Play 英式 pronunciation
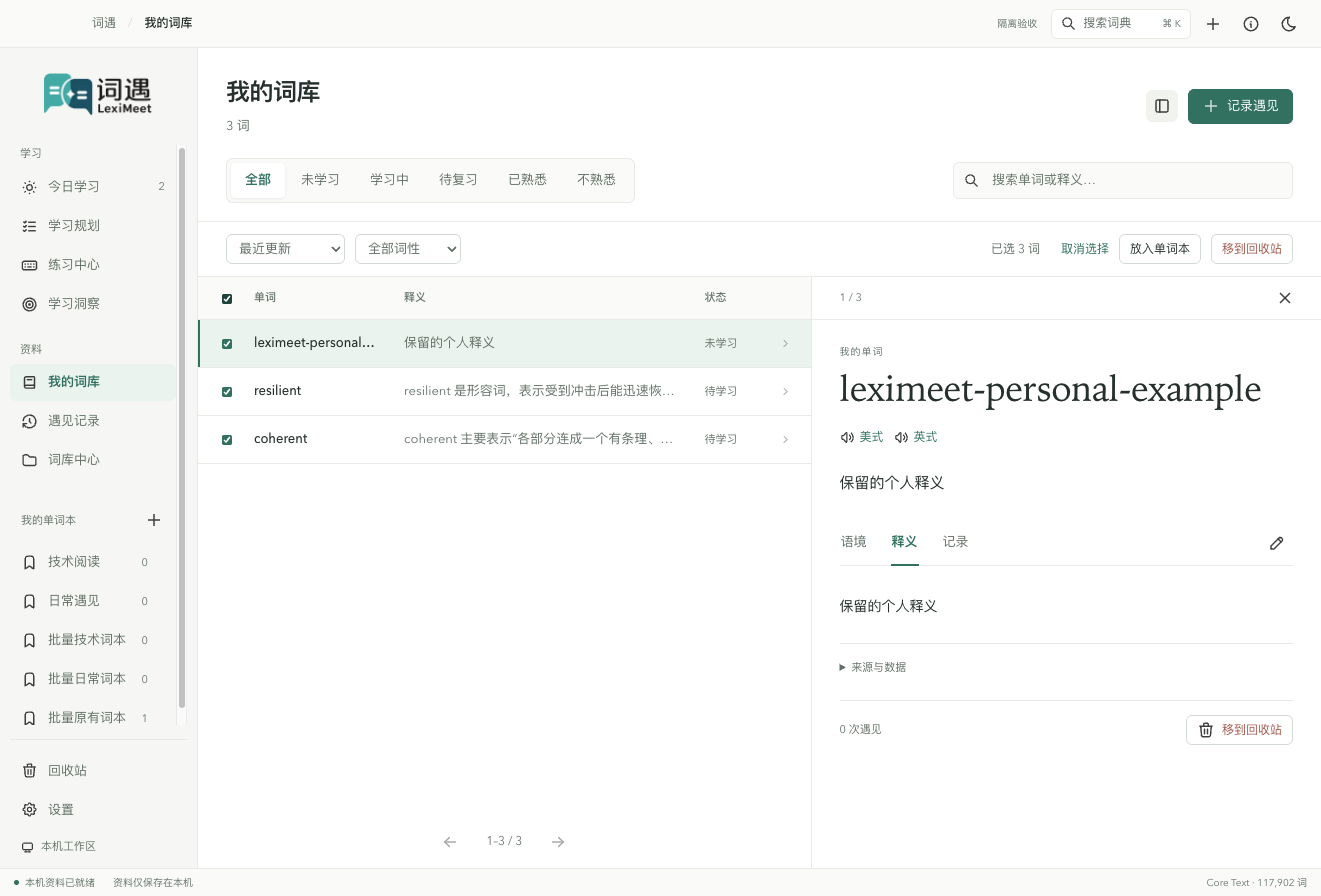1321x896 pixels. [x=916, y=437]
